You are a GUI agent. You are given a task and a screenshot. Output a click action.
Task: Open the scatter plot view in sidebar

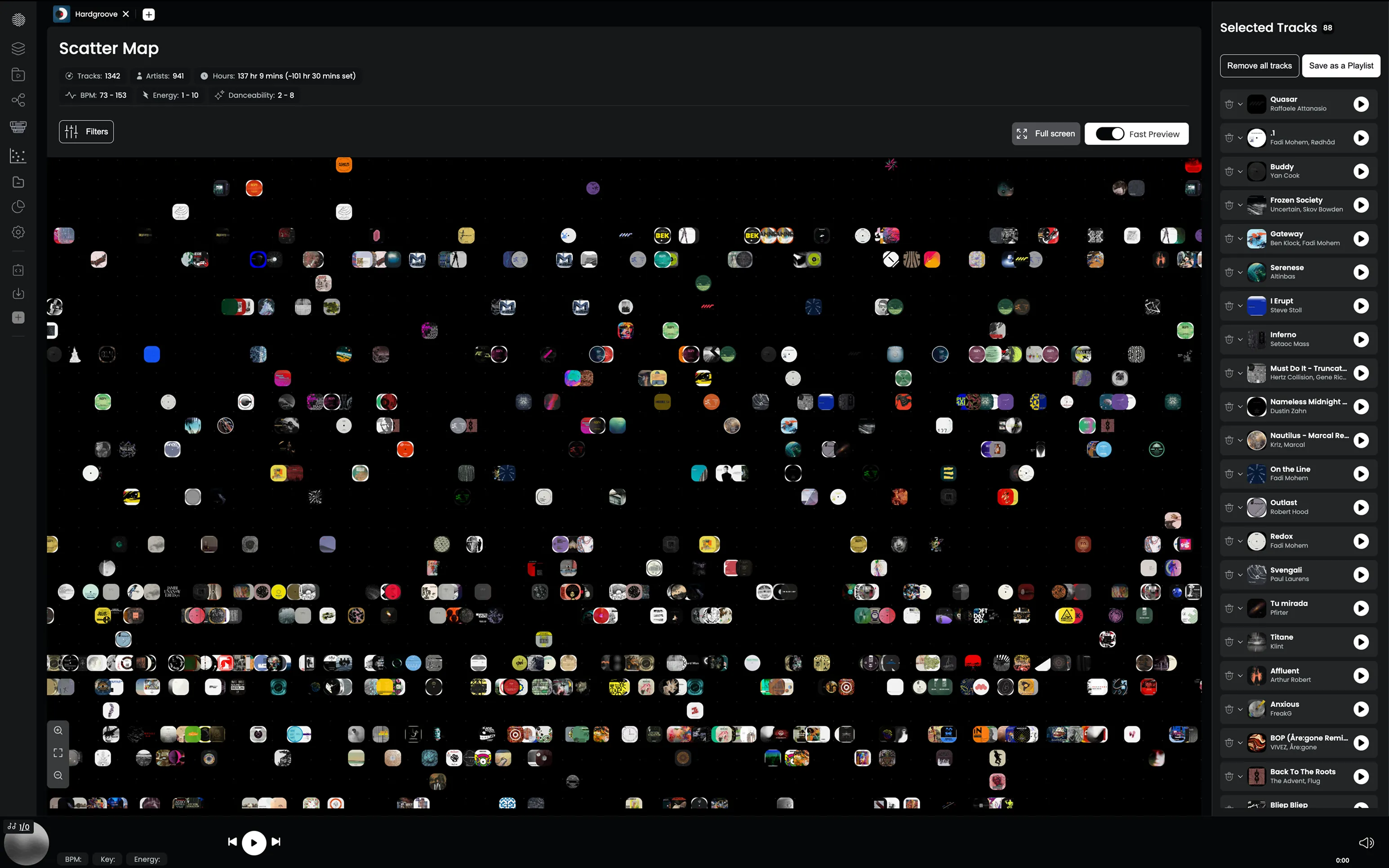click(18, 155)
